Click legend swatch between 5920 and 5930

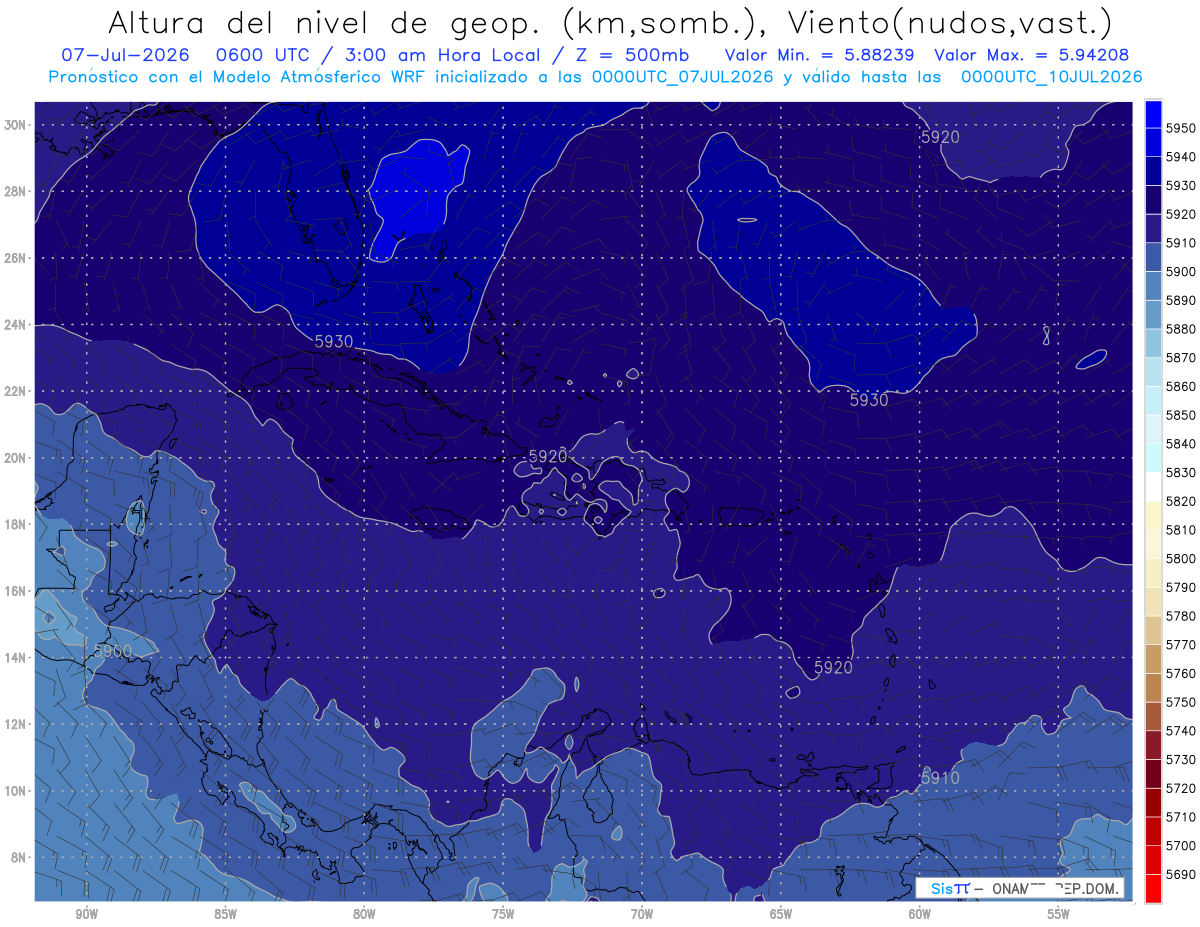(1153, 200)
